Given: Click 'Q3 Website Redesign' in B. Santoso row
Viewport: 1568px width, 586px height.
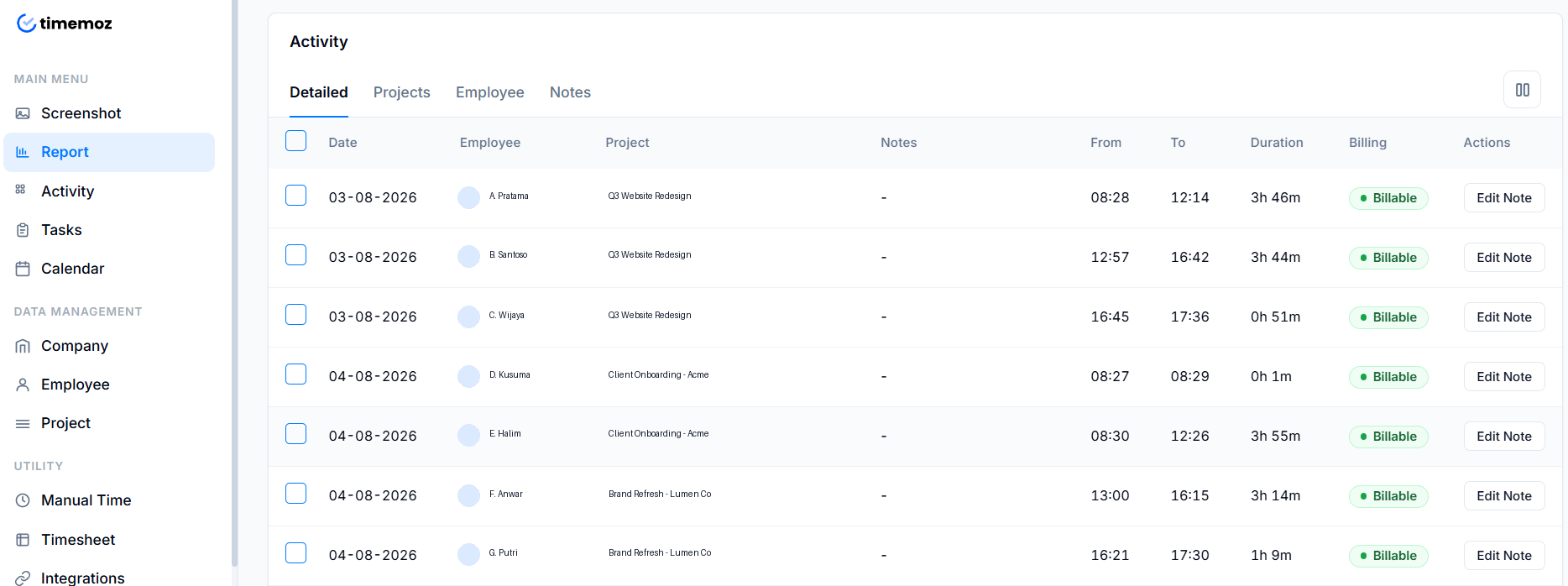Looking at the screenshot, I should [x=650, y=254].
